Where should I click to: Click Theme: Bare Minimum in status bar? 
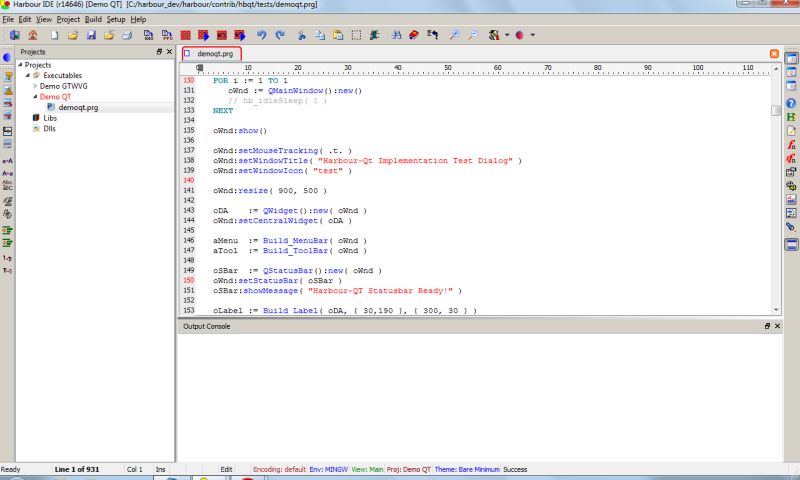click(x=467, y=469)
